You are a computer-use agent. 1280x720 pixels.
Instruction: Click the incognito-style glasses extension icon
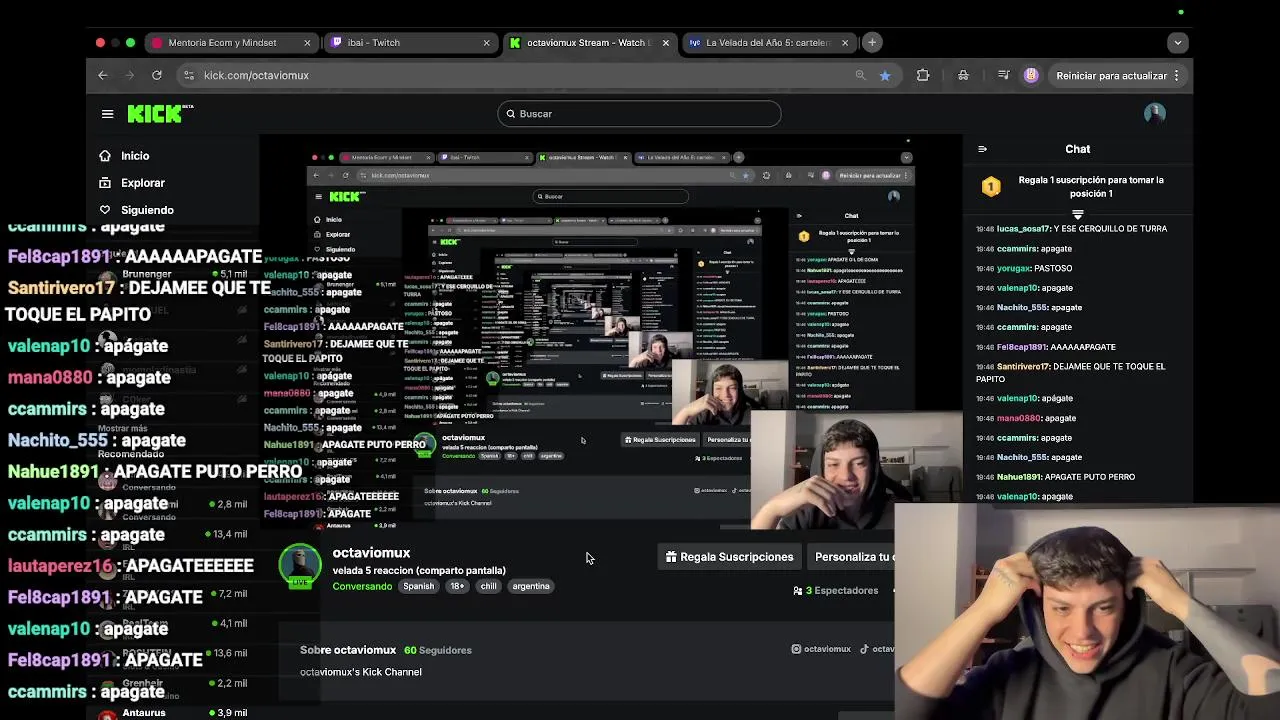963,75
